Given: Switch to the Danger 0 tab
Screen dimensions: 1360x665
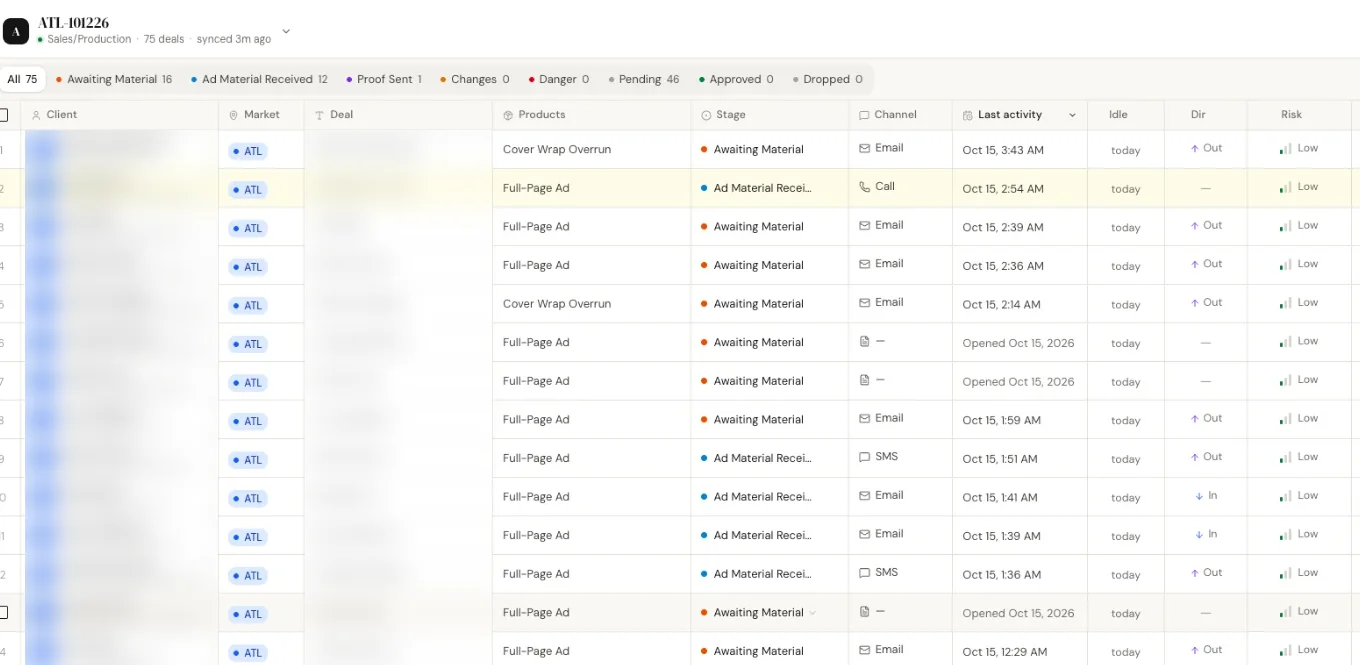Looking at the screenshot, I should tap(559, 79).
